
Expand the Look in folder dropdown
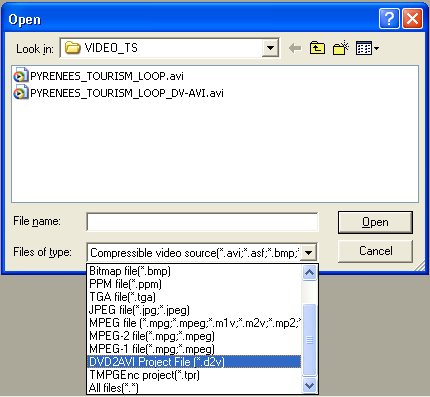click(270, 48)
